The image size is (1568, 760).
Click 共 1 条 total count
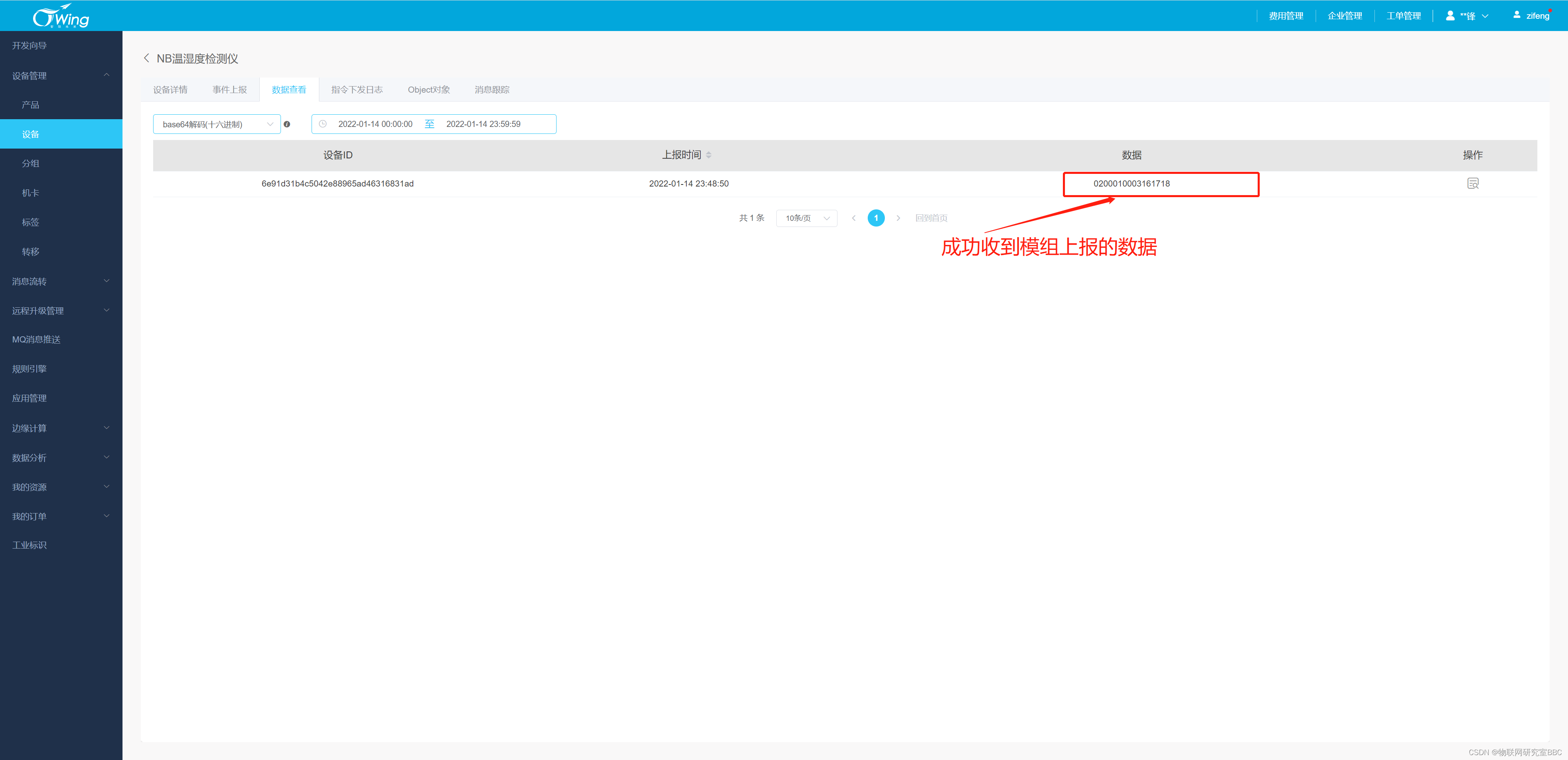[x=752, y=218]
